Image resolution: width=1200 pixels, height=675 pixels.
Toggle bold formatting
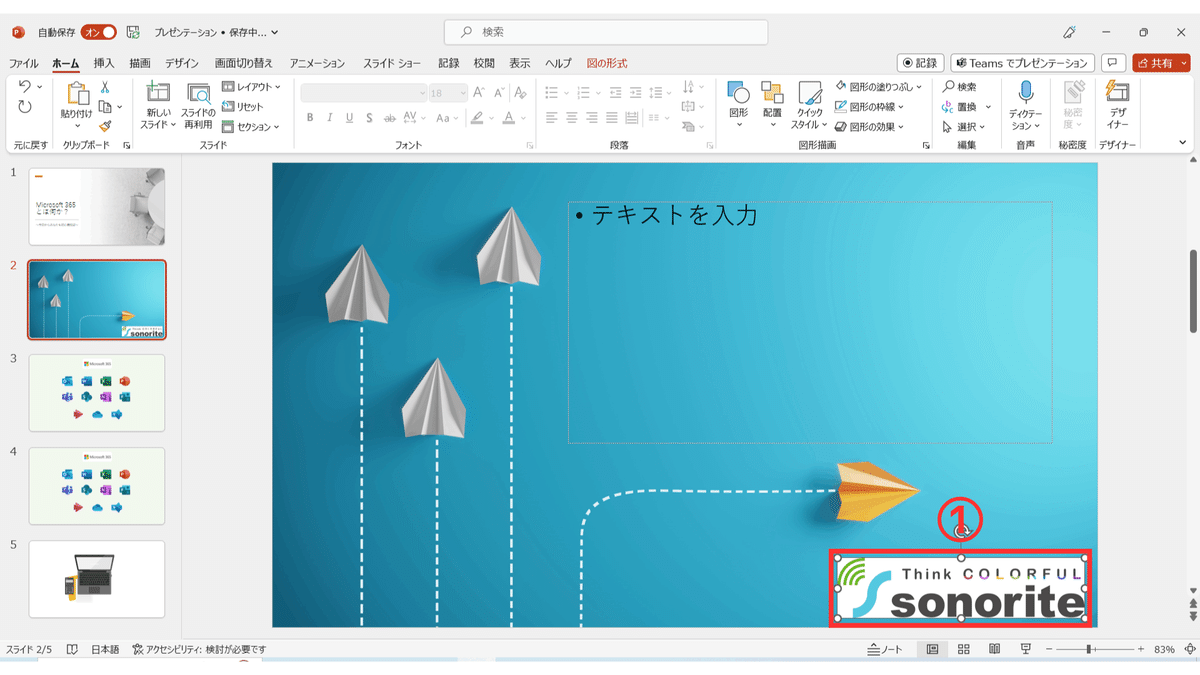(308, 117)
